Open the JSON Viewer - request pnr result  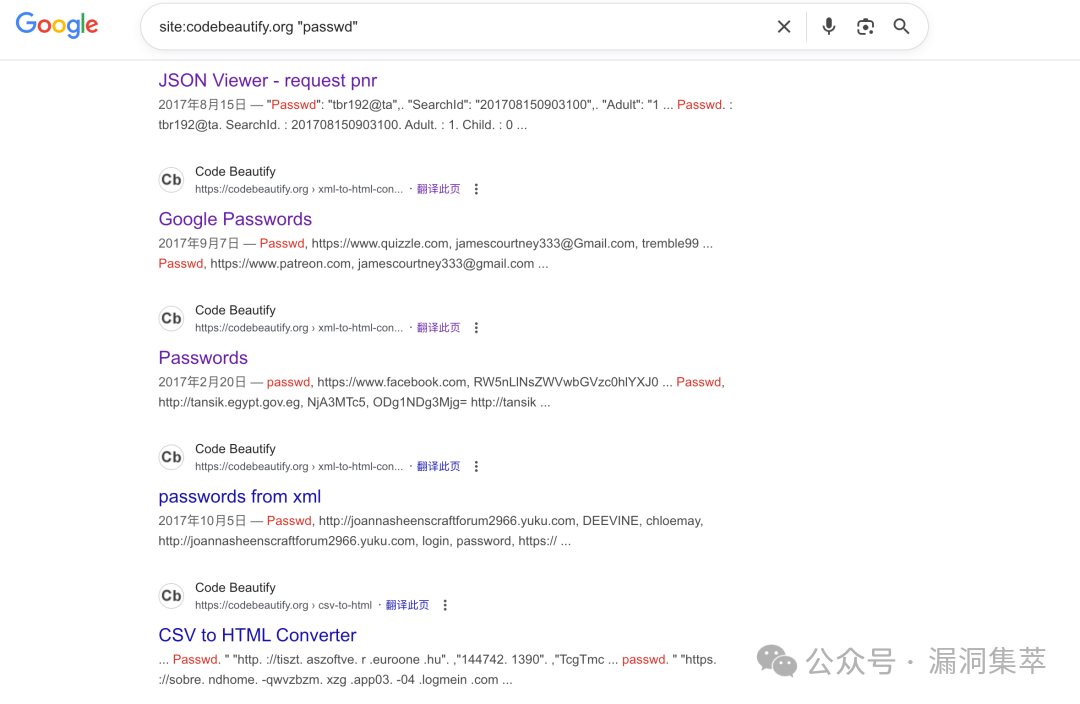[268, 81]
